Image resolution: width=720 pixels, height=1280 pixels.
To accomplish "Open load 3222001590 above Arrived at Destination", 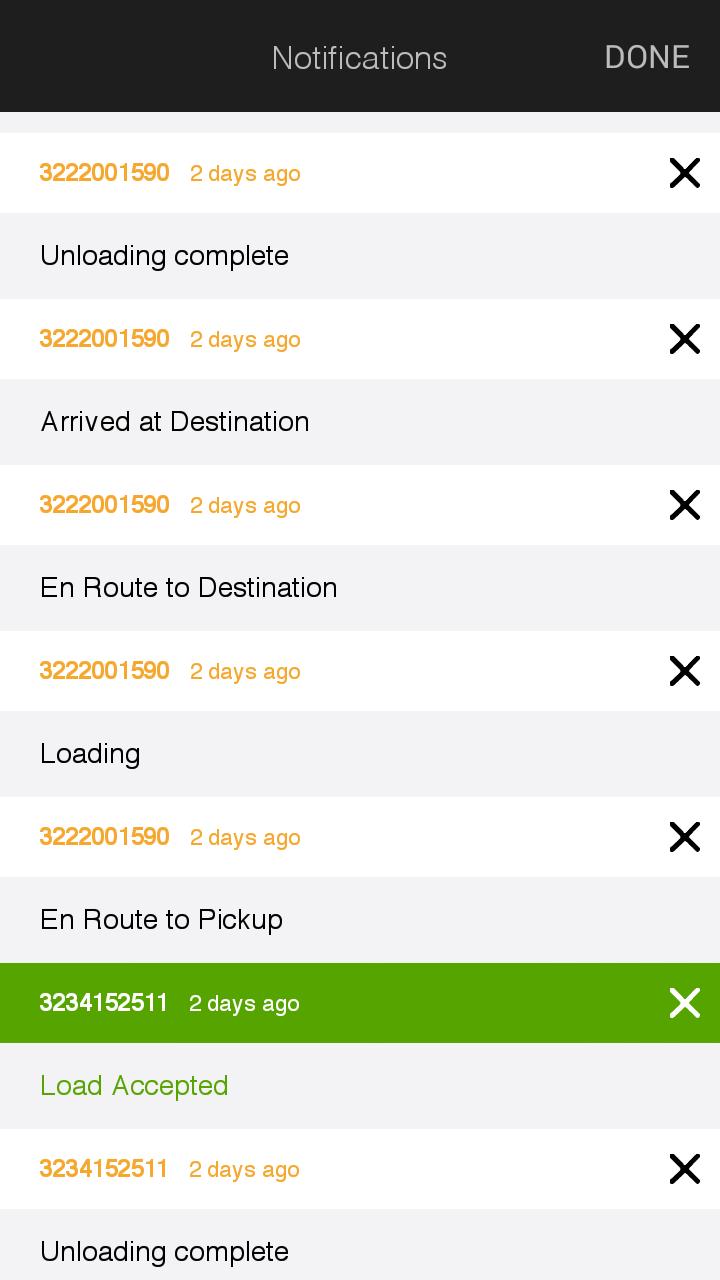I will point(104,339).
